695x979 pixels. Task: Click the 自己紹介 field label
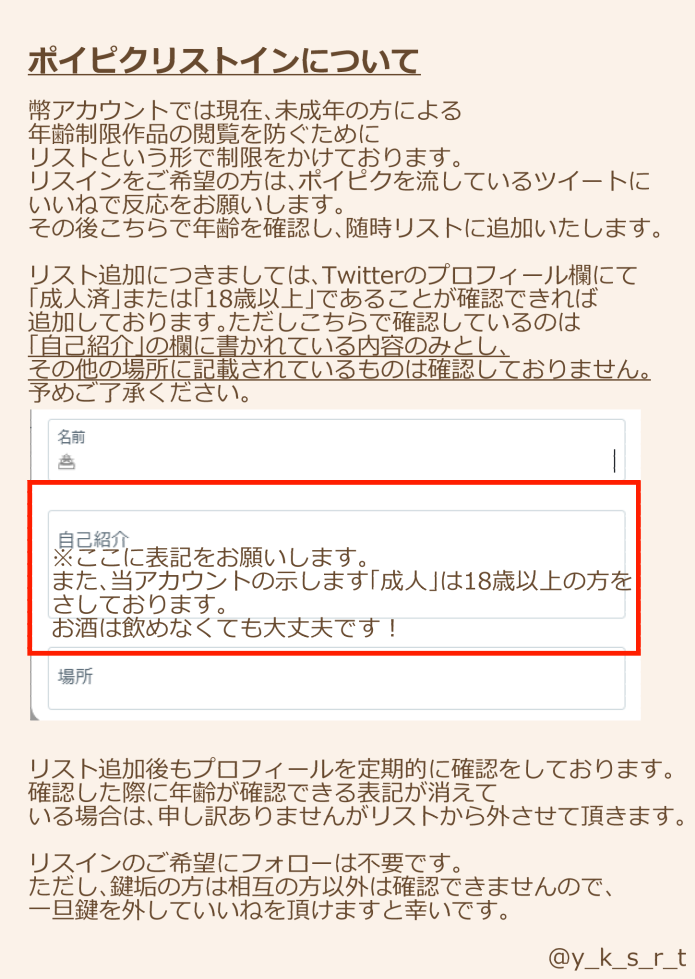[93, 539]
